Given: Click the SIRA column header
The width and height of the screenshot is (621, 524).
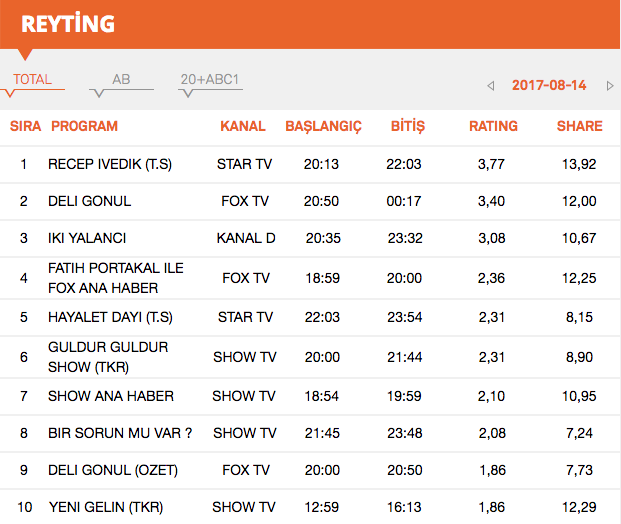Looking at the screenshot, I should pyautogui.click(x=25, y=126).
